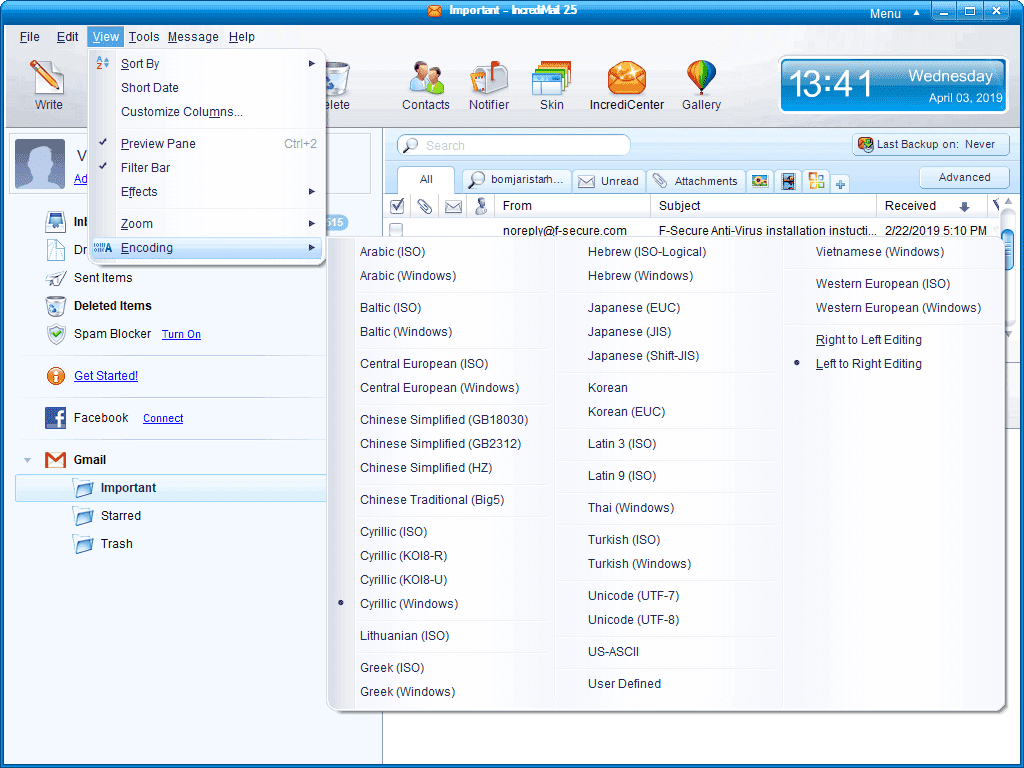
Task: Select the Japanese (Shift-JIS) encoding
Action: 643,356
